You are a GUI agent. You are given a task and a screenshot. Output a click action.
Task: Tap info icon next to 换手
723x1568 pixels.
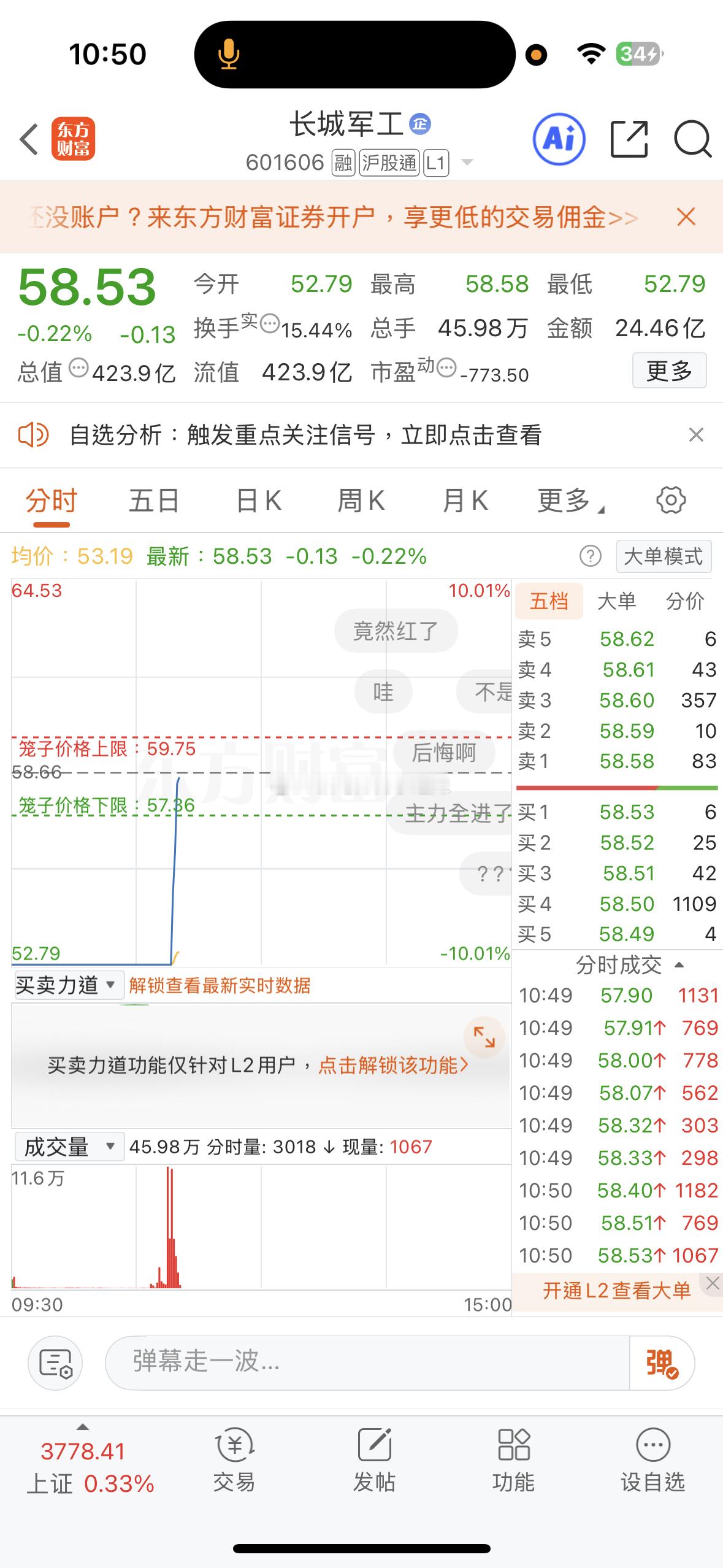coord(270,323)
